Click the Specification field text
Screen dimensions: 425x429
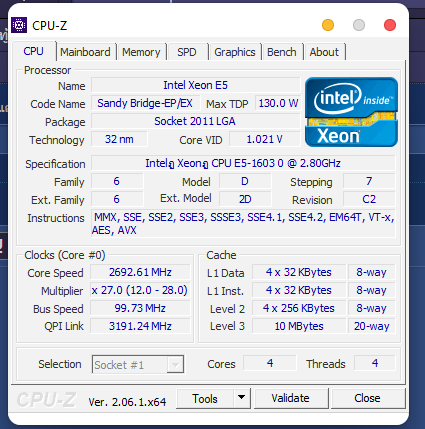click(x=243, y=163)
